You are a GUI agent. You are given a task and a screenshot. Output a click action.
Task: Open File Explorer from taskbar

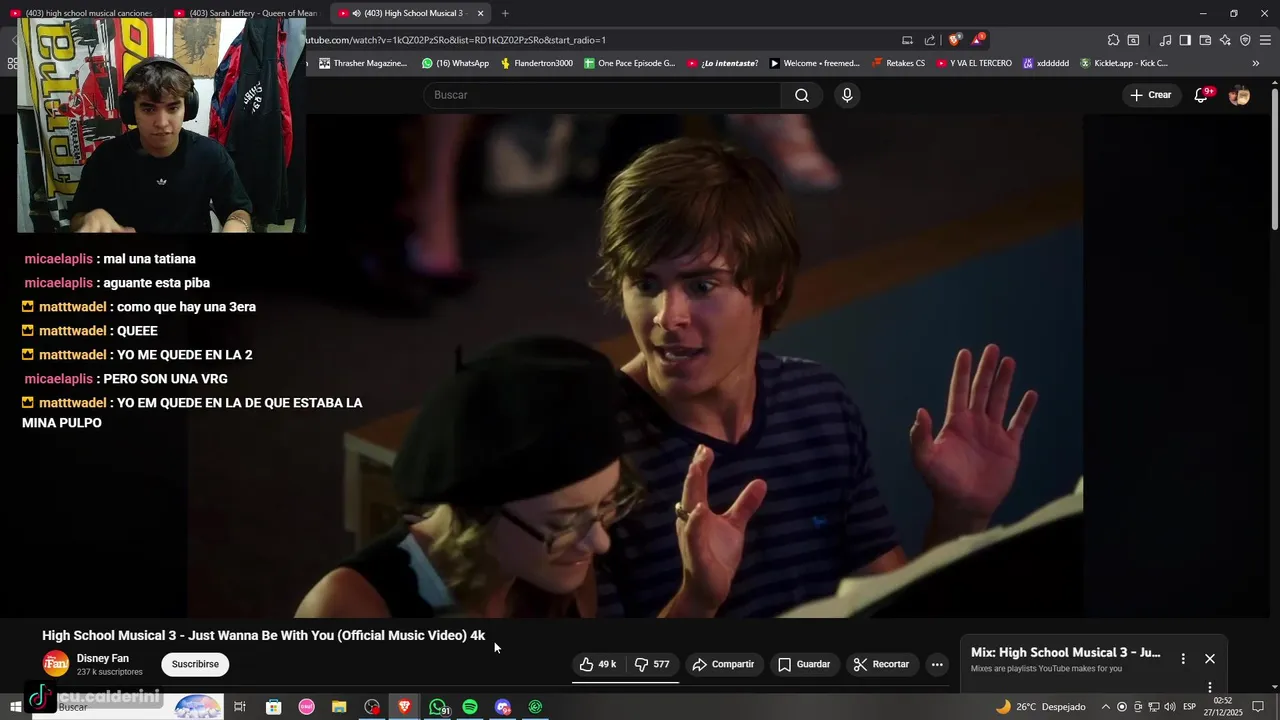coord(339,707)
